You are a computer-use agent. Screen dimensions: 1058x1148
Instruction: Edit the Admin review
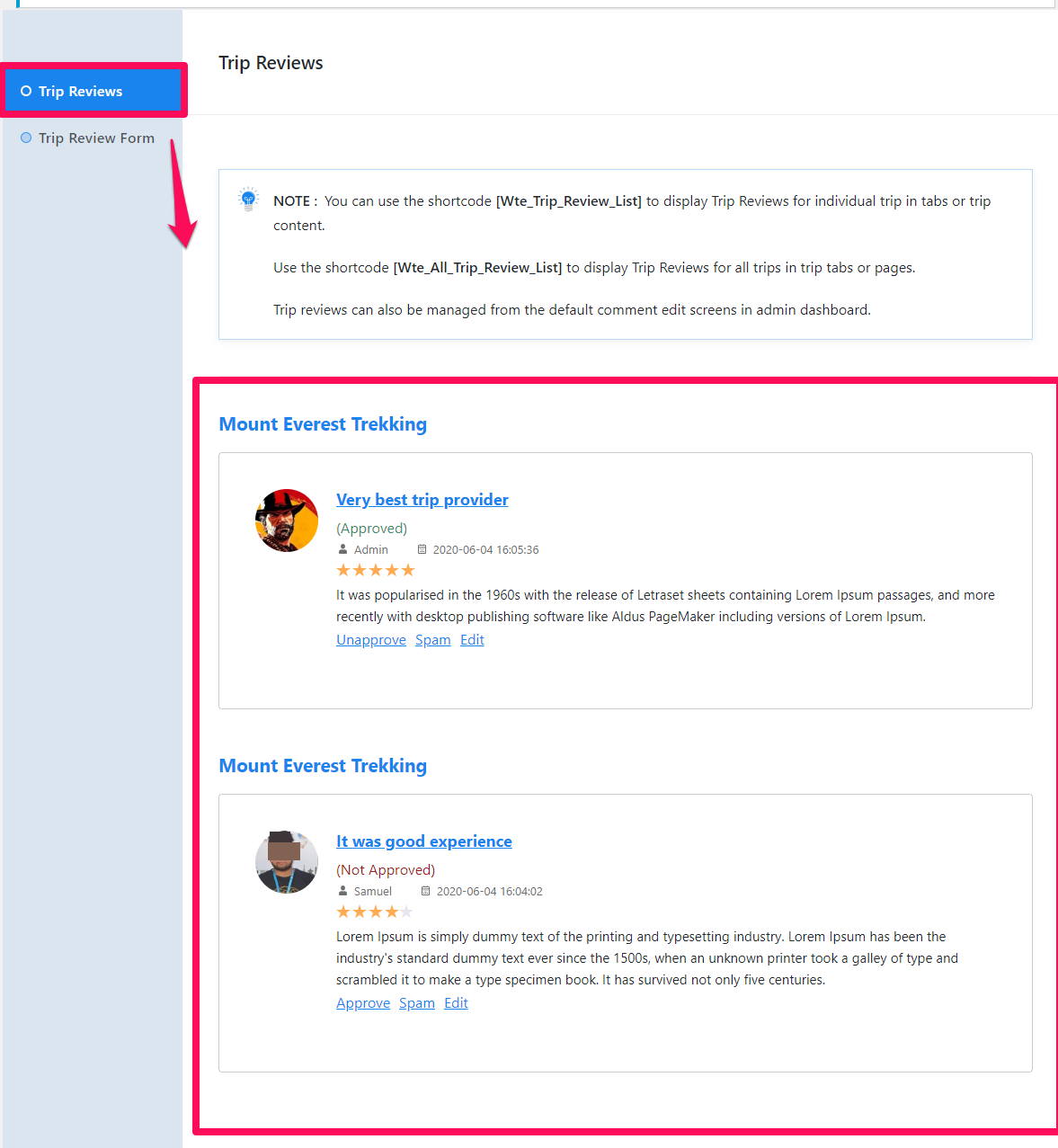click(x=472, y=640)
